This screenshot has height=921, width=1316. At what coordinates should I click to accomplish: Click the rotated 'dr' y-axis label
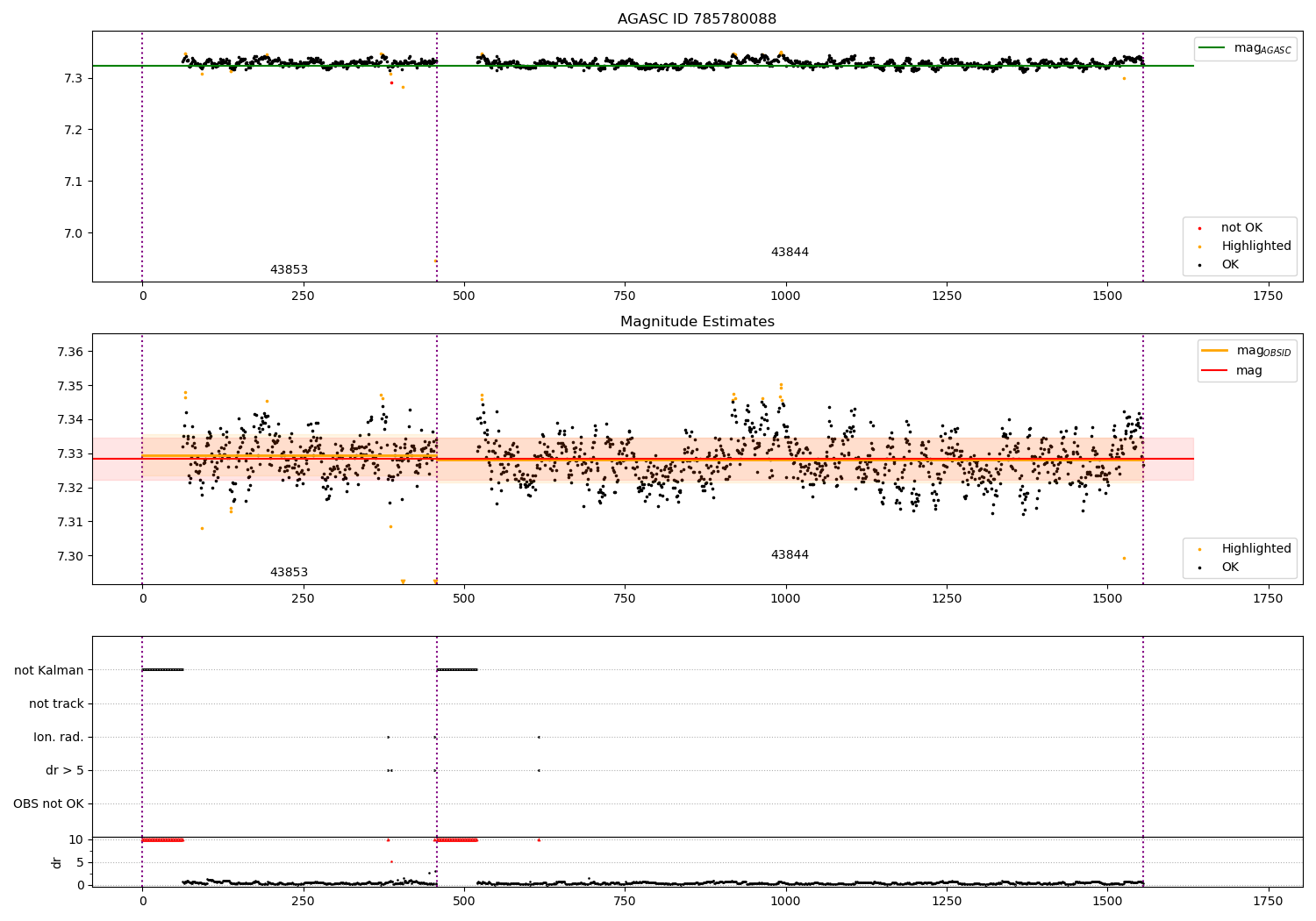[57, 862]
